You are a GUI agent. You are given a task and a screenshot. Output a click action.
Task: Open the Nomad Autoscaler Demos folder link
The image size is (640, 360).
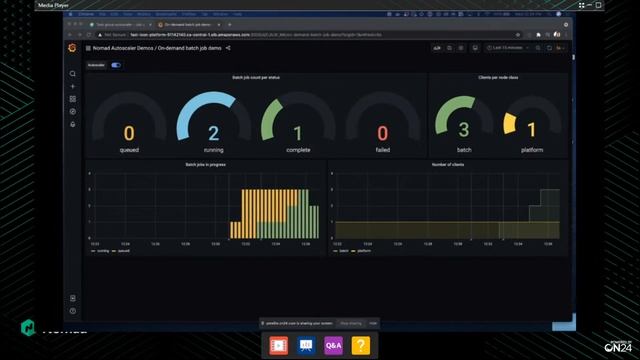pos(122,48)
